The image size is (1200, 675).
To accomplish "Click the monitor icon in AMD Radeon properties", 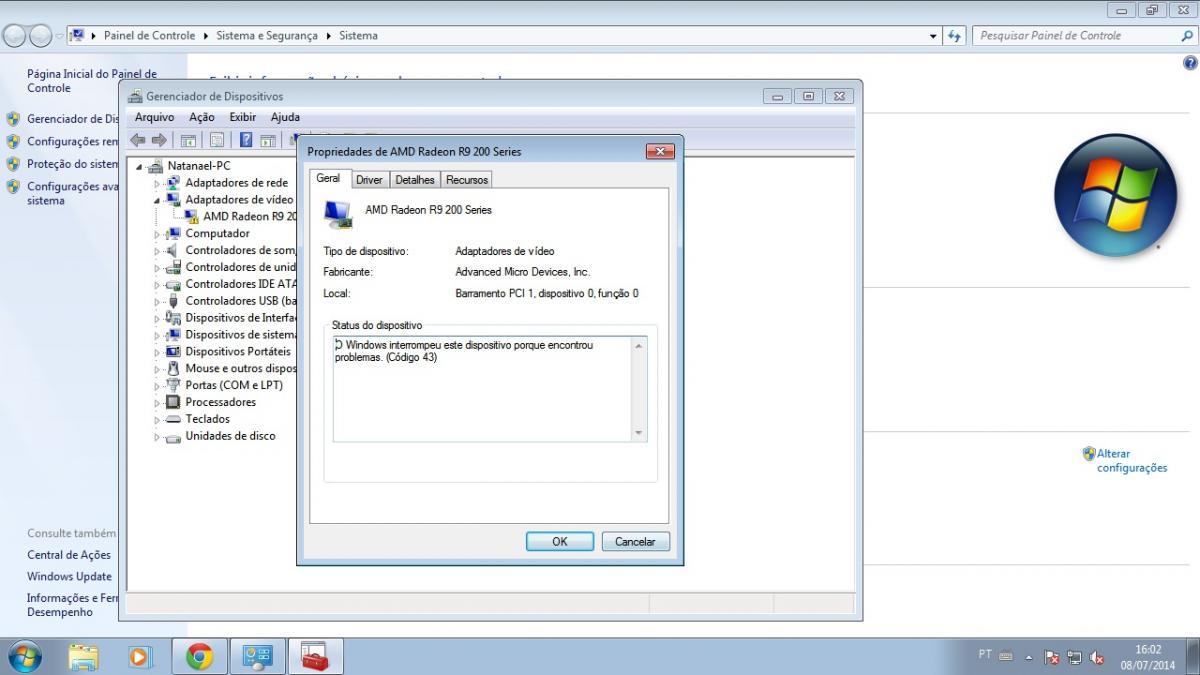I will point(338,214).
